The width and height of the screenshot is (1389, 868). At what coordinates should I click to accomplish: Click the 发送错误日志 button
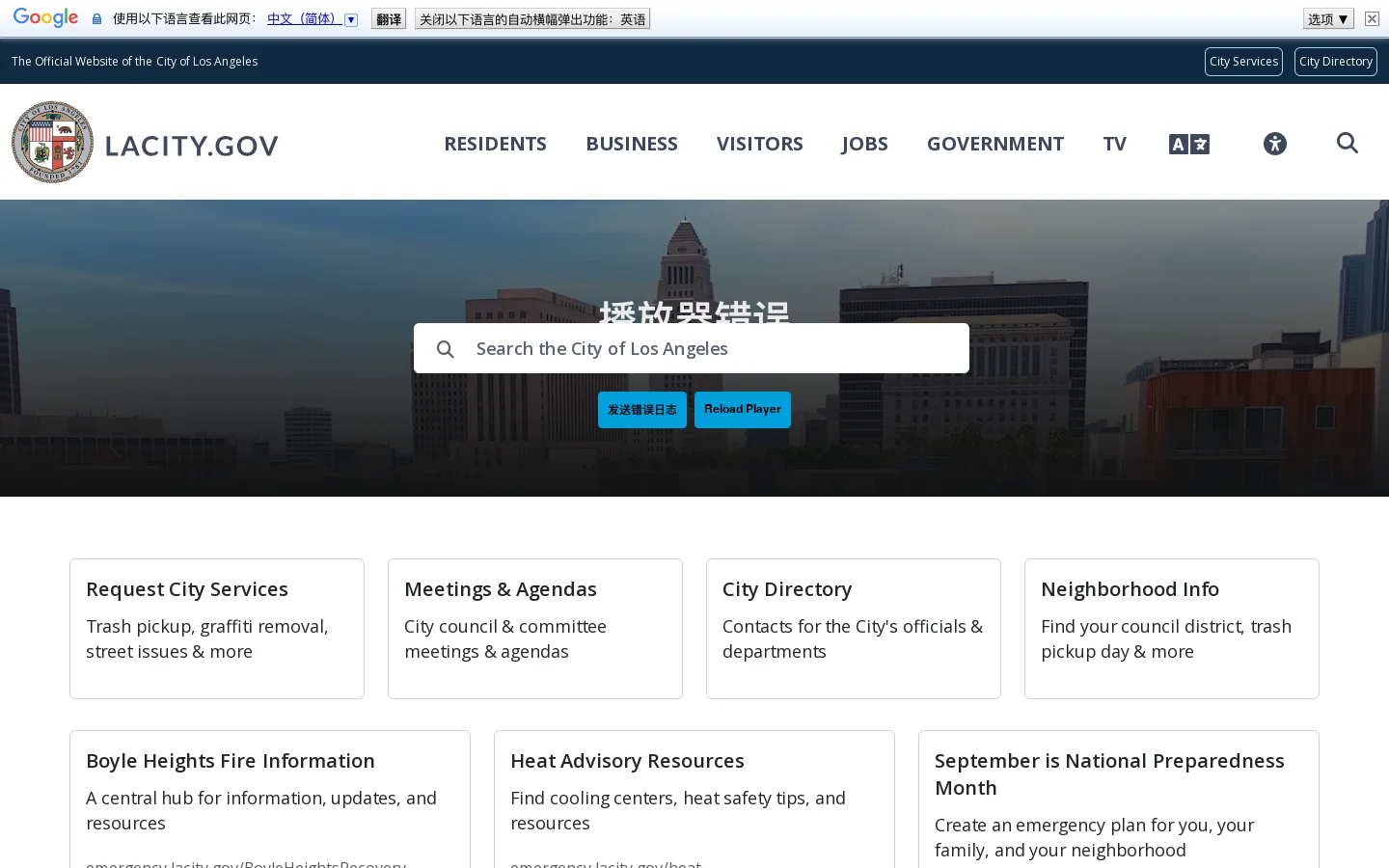point(642,410)
